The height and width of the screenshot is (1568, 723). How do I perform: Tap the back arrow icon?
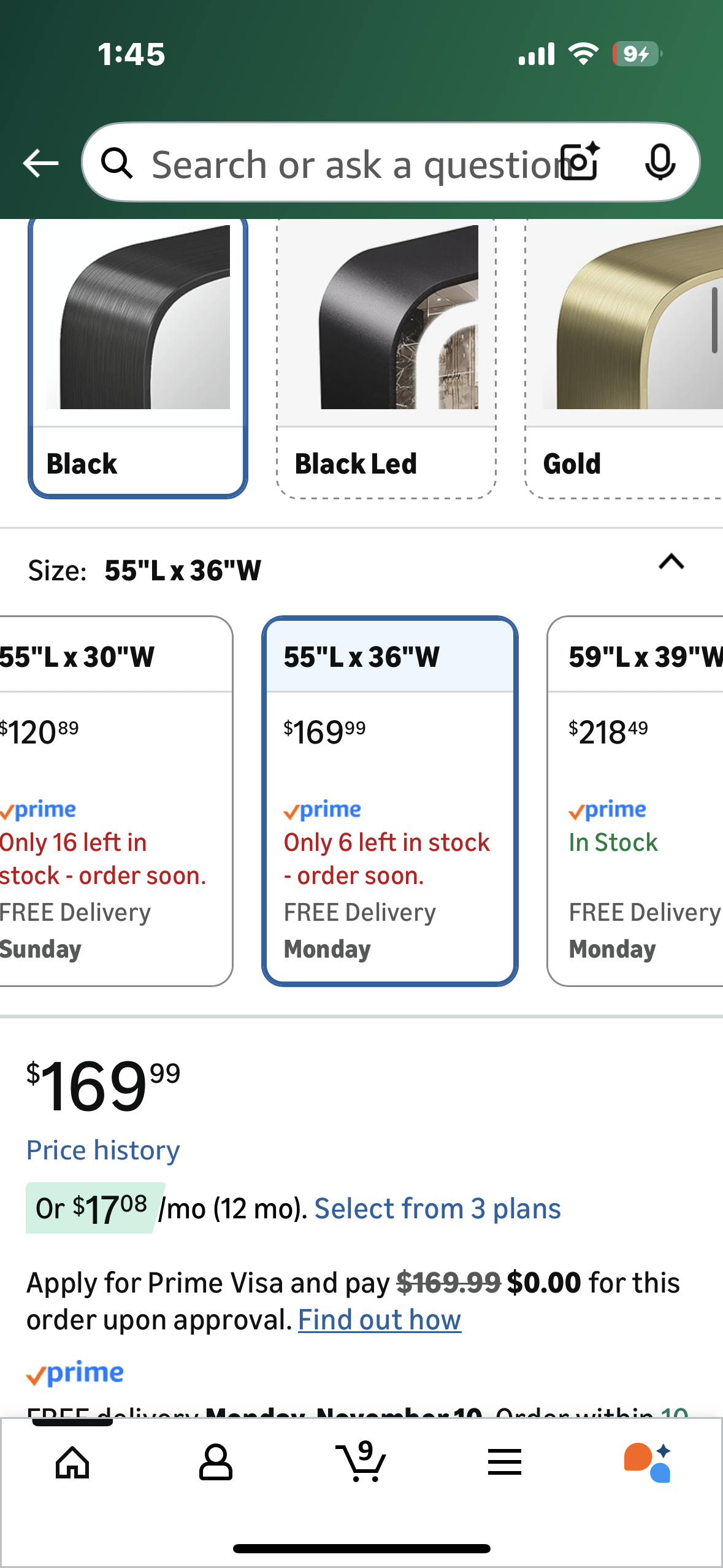(x=40, y=163)
